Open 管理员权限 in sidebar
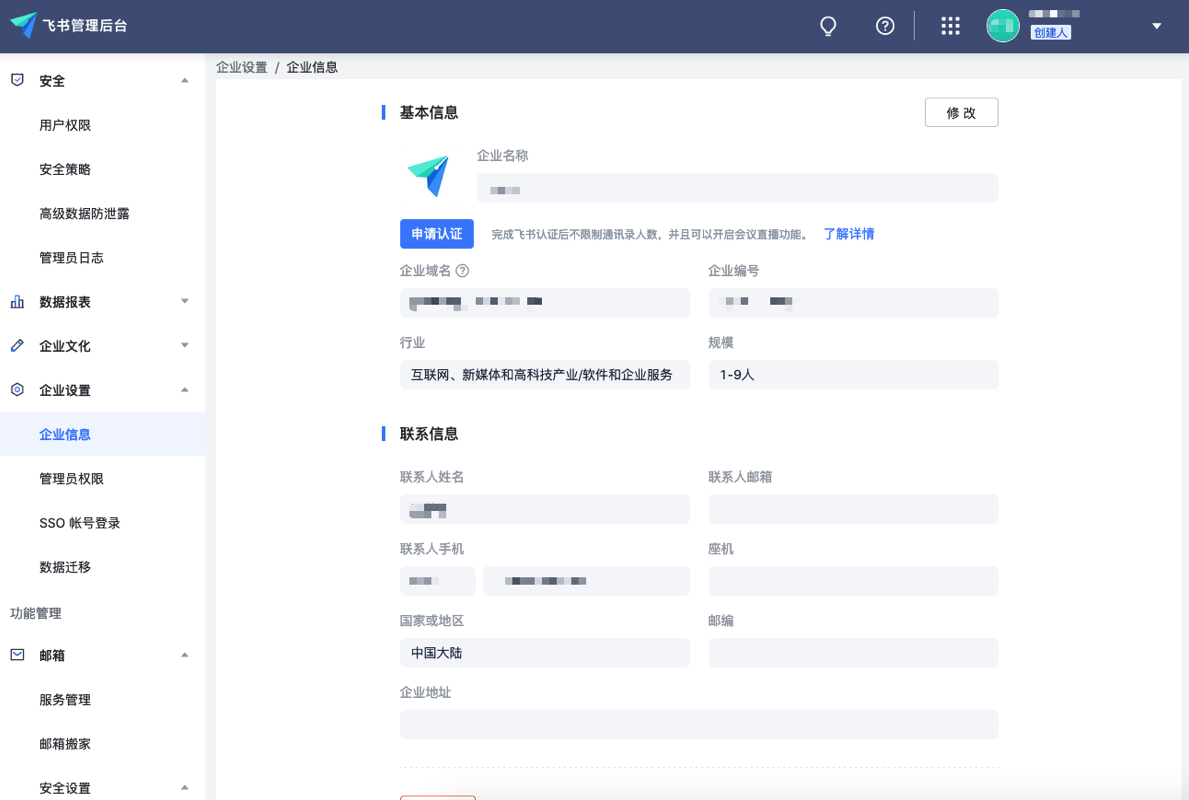1189x800 pixels. click(71, 478)
